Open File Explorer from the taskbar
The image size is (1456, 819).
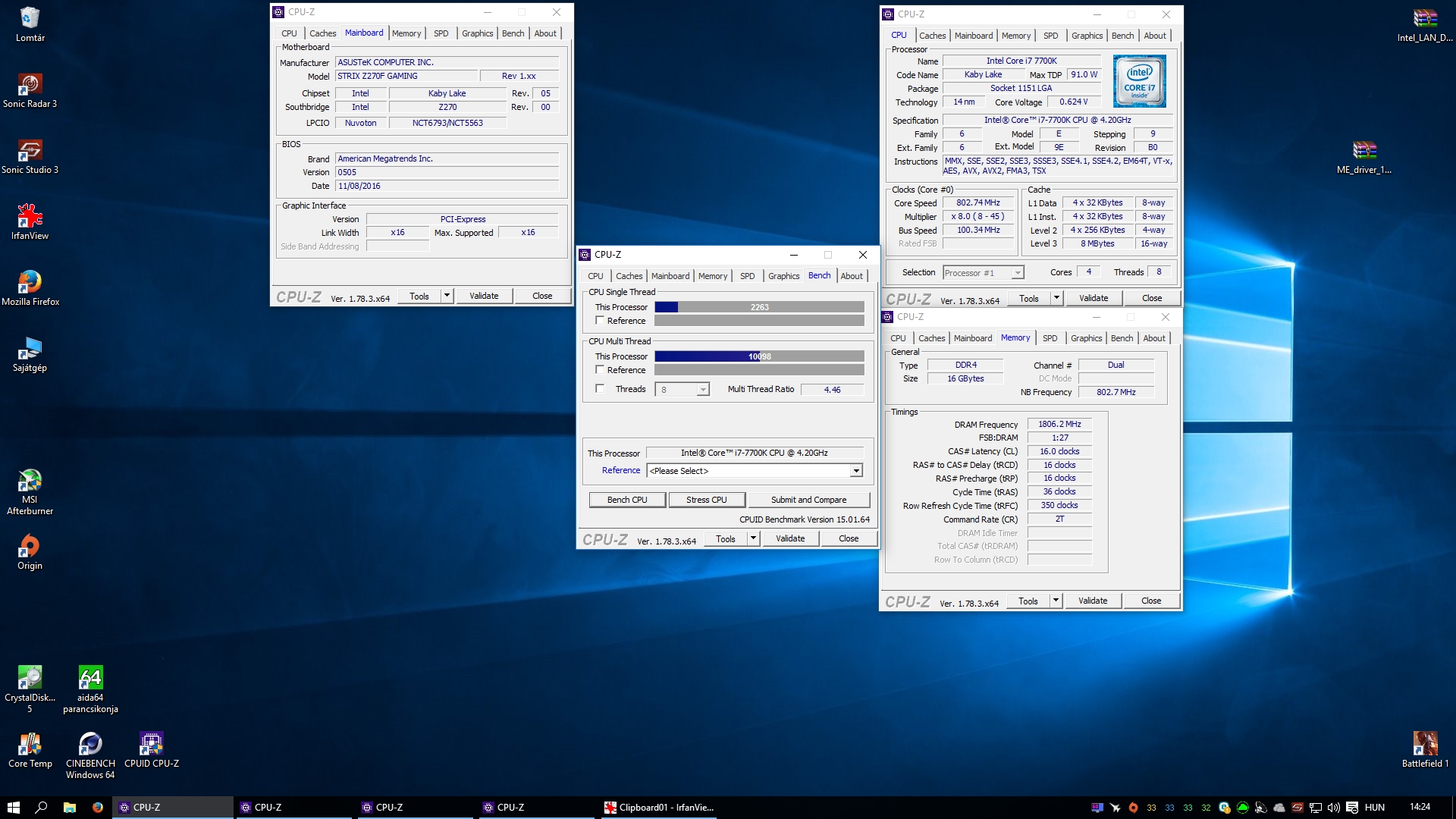(69, 807)
